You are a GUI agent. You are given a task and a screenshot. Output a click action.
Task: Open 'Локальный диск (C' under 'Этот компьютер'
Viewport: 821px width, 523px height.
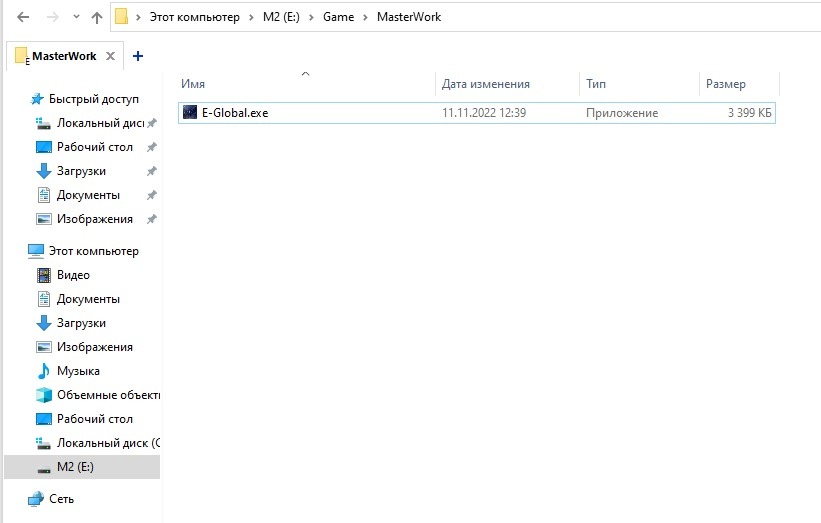(108, 443)
